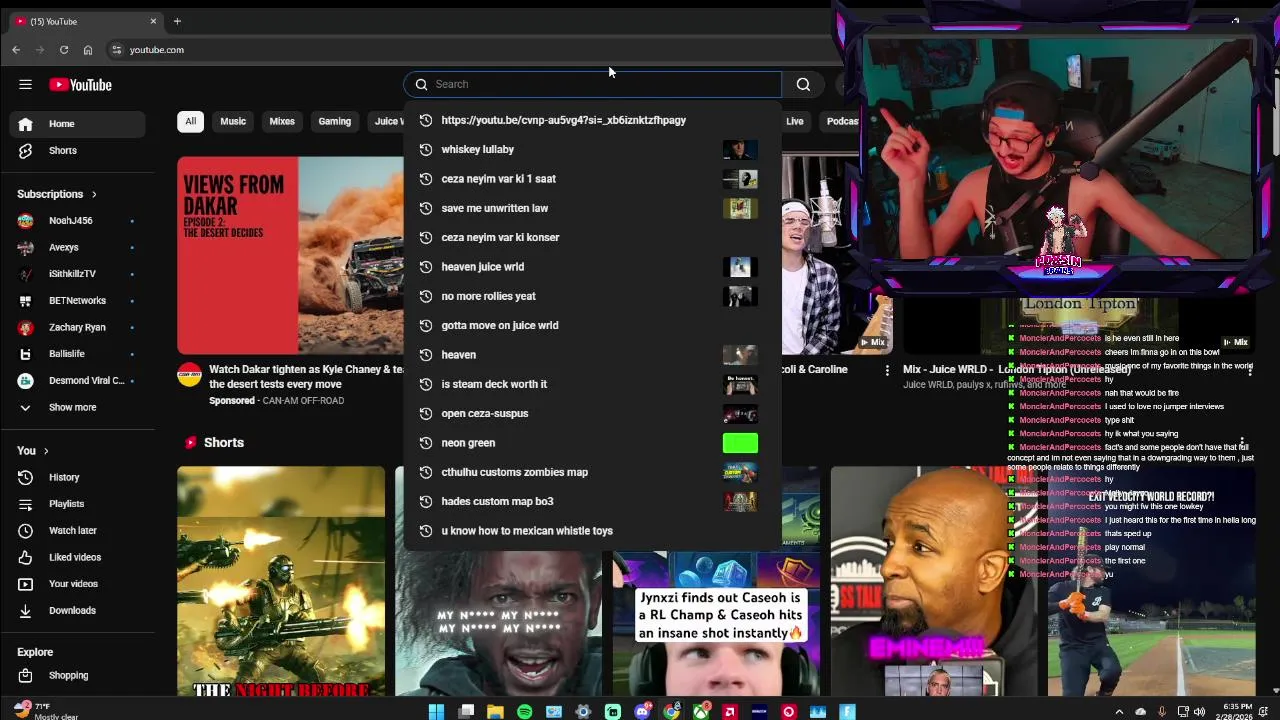
Task: Choose 'open ceza-suspus' suggestion
Action: tap(593, 414)
